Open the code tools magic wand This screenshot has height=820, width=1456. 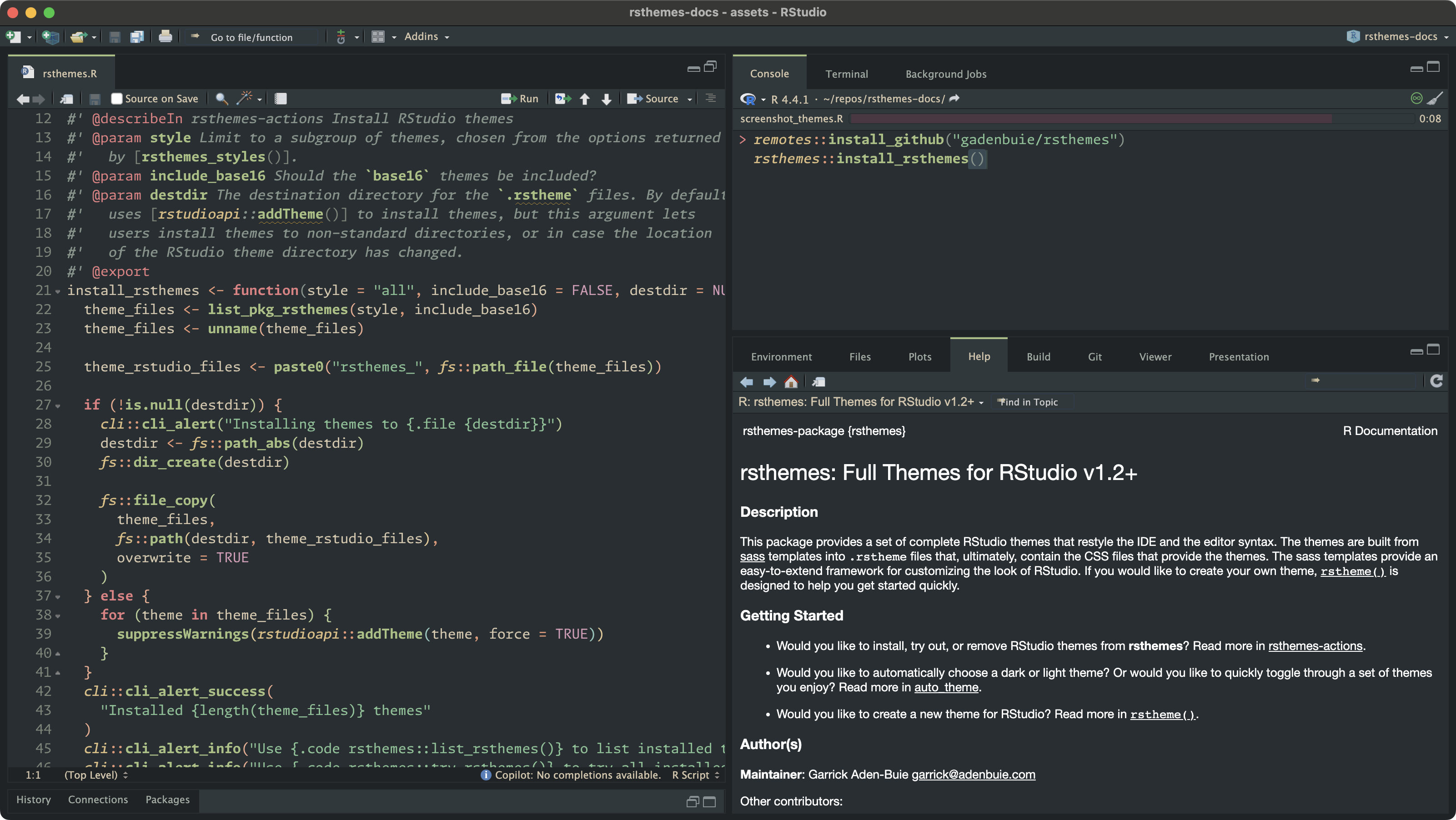(245, 98)
